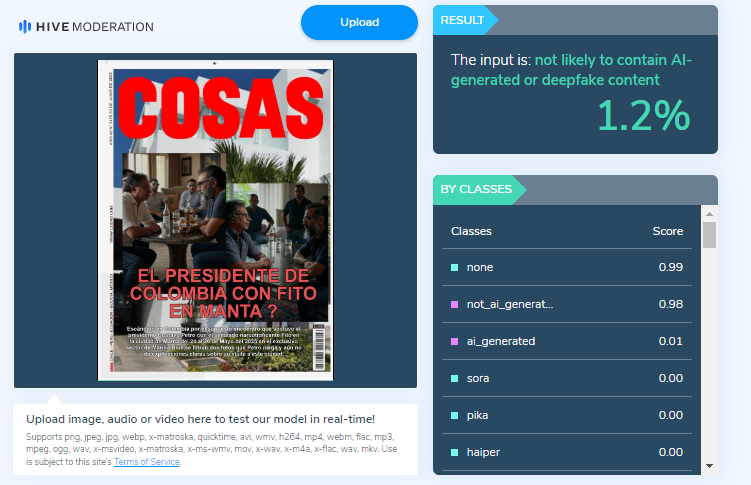Click the classes list scroll up arrow
This screenshot has width=751, height=485.
click(x=709, y=214)
